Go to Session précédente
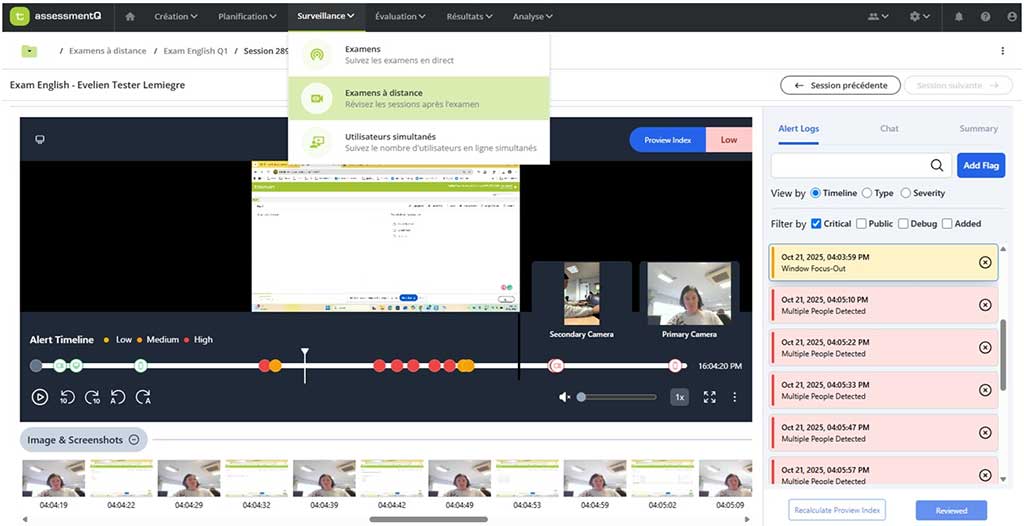 pos(840,85)
